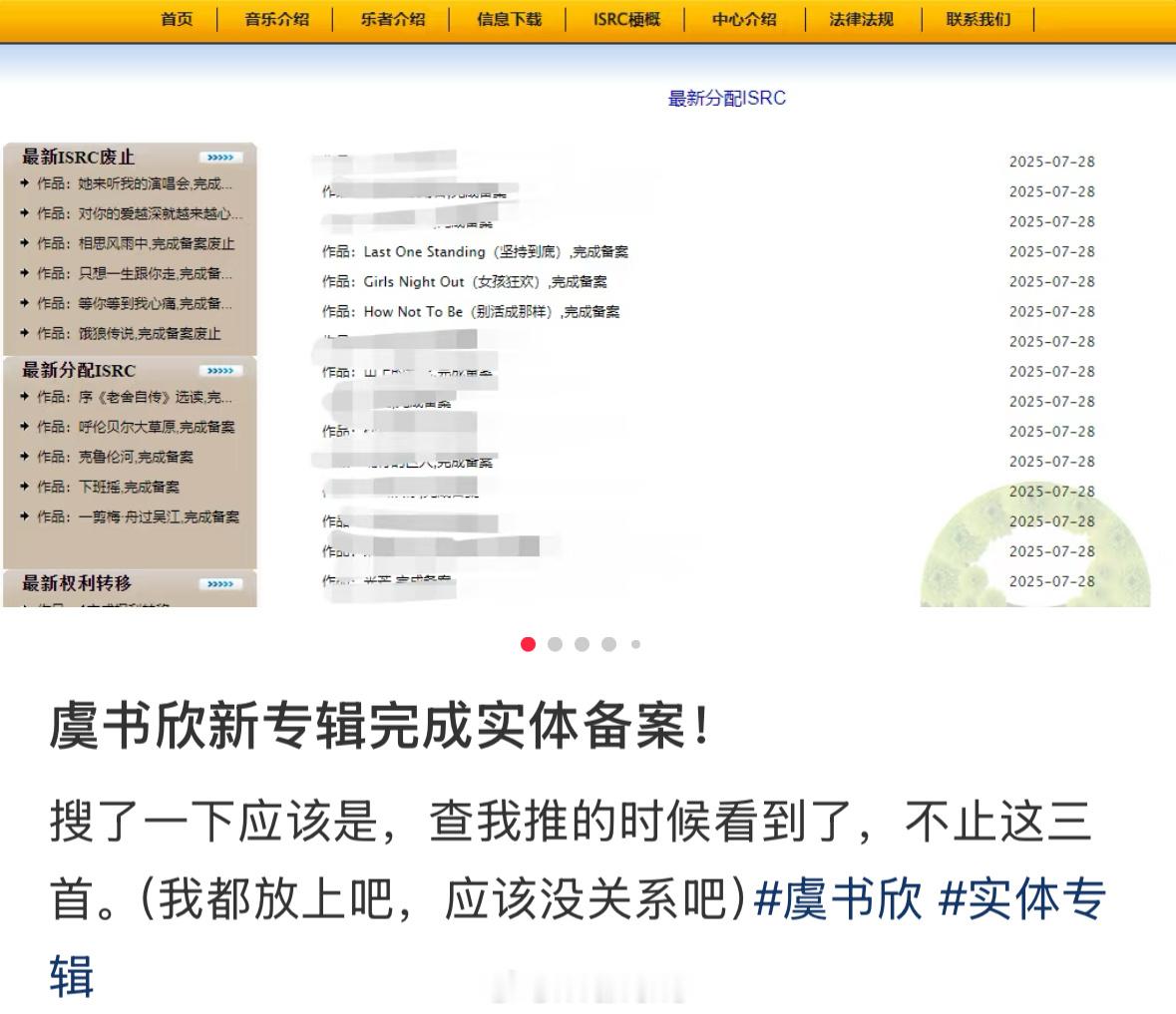Open 她来听我的演唱会 sidebar entry
The image size is (1176, 1014).
(x=135, y=183)
